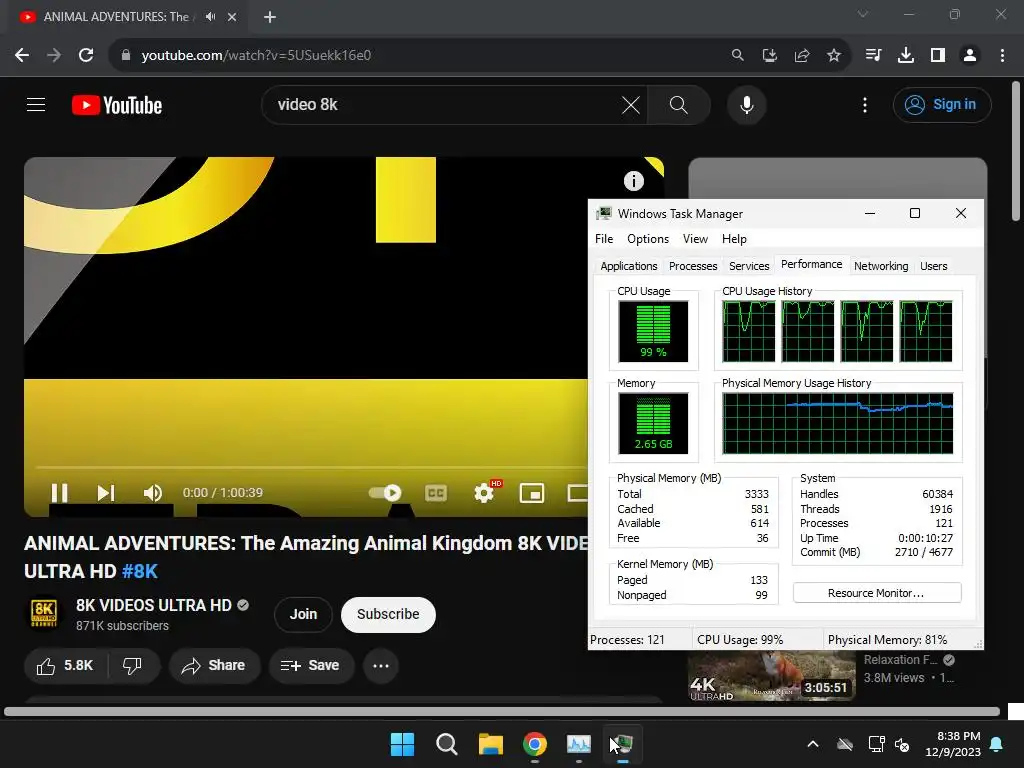Click the zoom magnifier in address bar
This screenshot has height=768, width=1024.
tap(737, 55)
